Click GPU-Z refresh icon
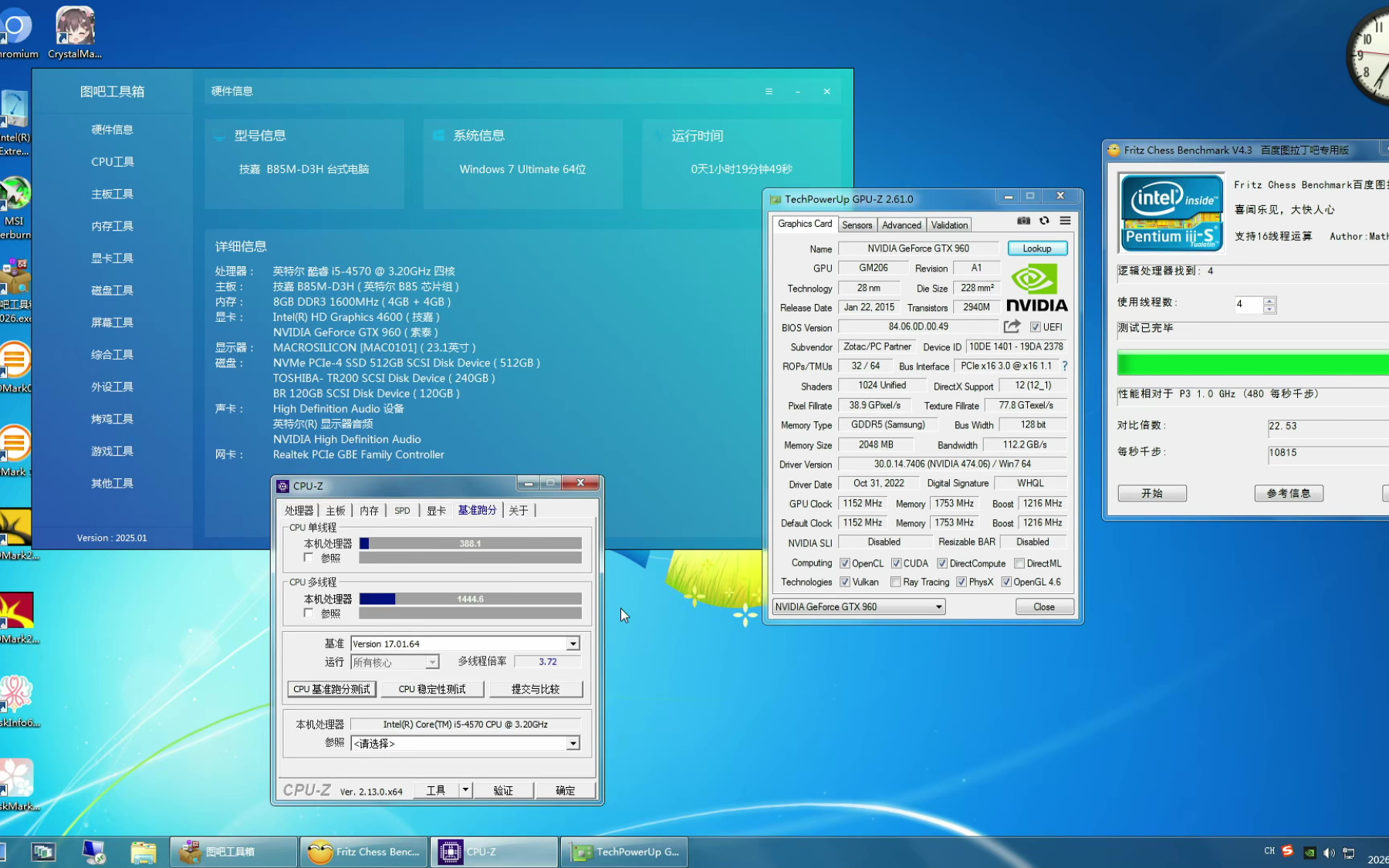The height and width of the screenshot is (868, 1389). tap(1044, 221)
